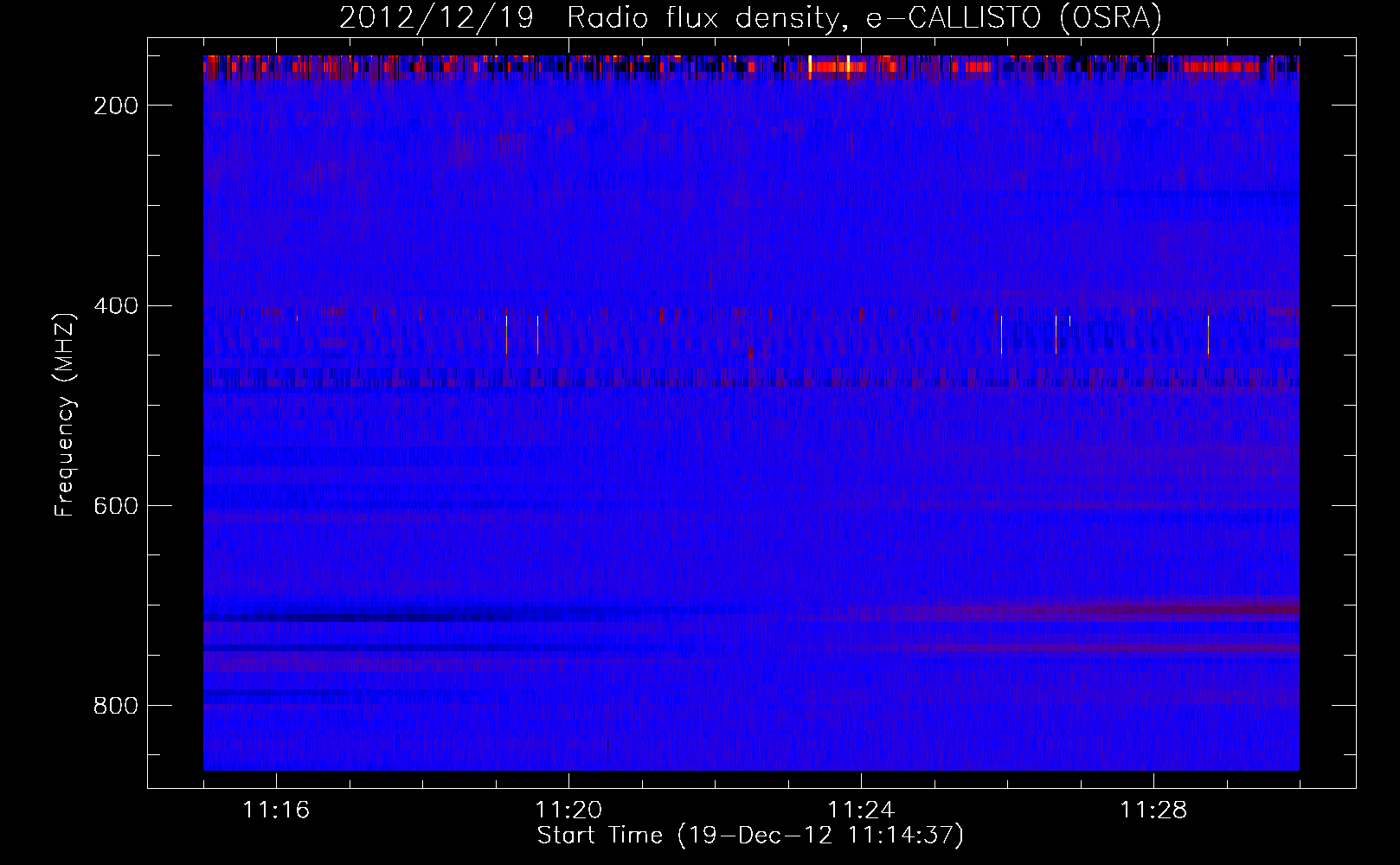Click the 11:16 time tick label

(276, 811)
